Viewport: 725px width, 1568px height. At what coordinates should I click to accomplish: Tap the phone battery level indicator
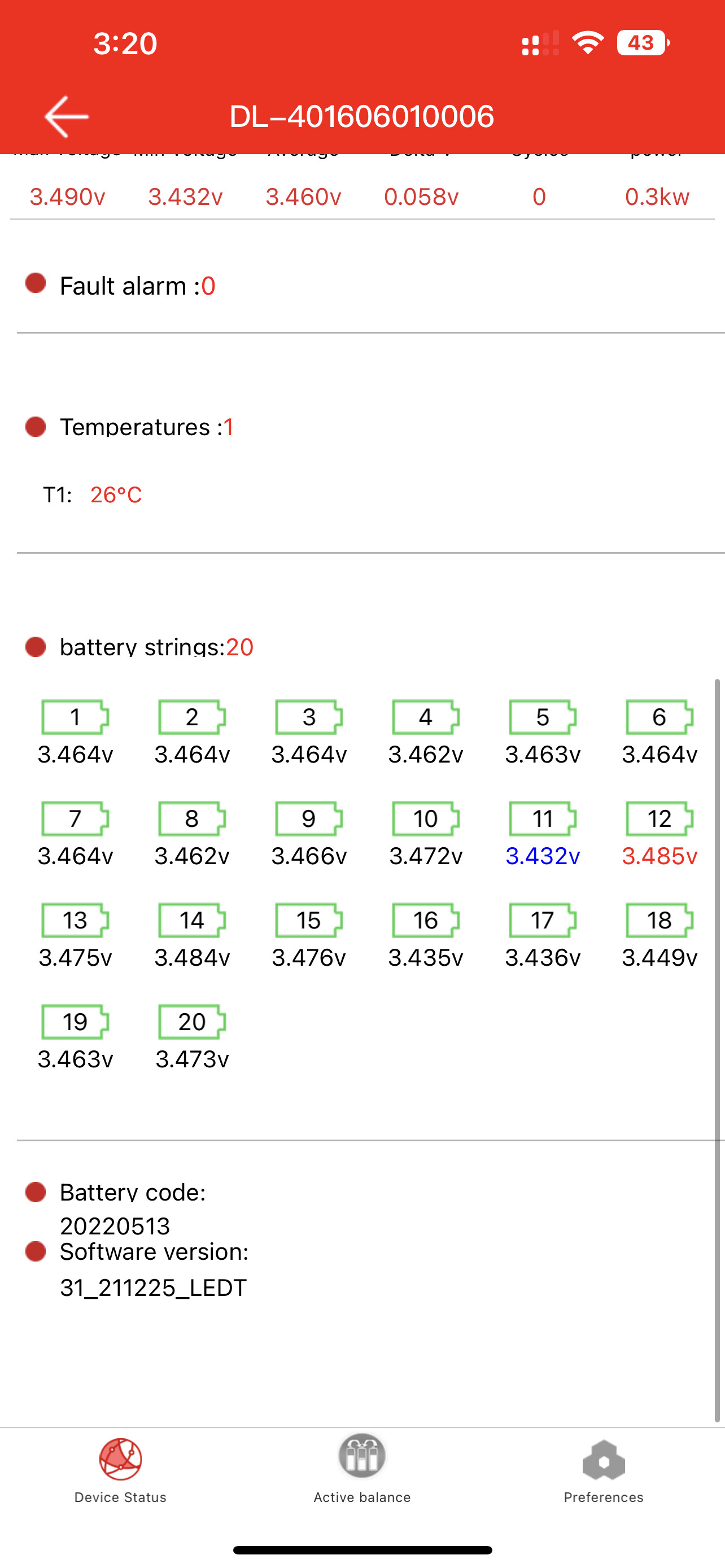[x=644, y=42]
